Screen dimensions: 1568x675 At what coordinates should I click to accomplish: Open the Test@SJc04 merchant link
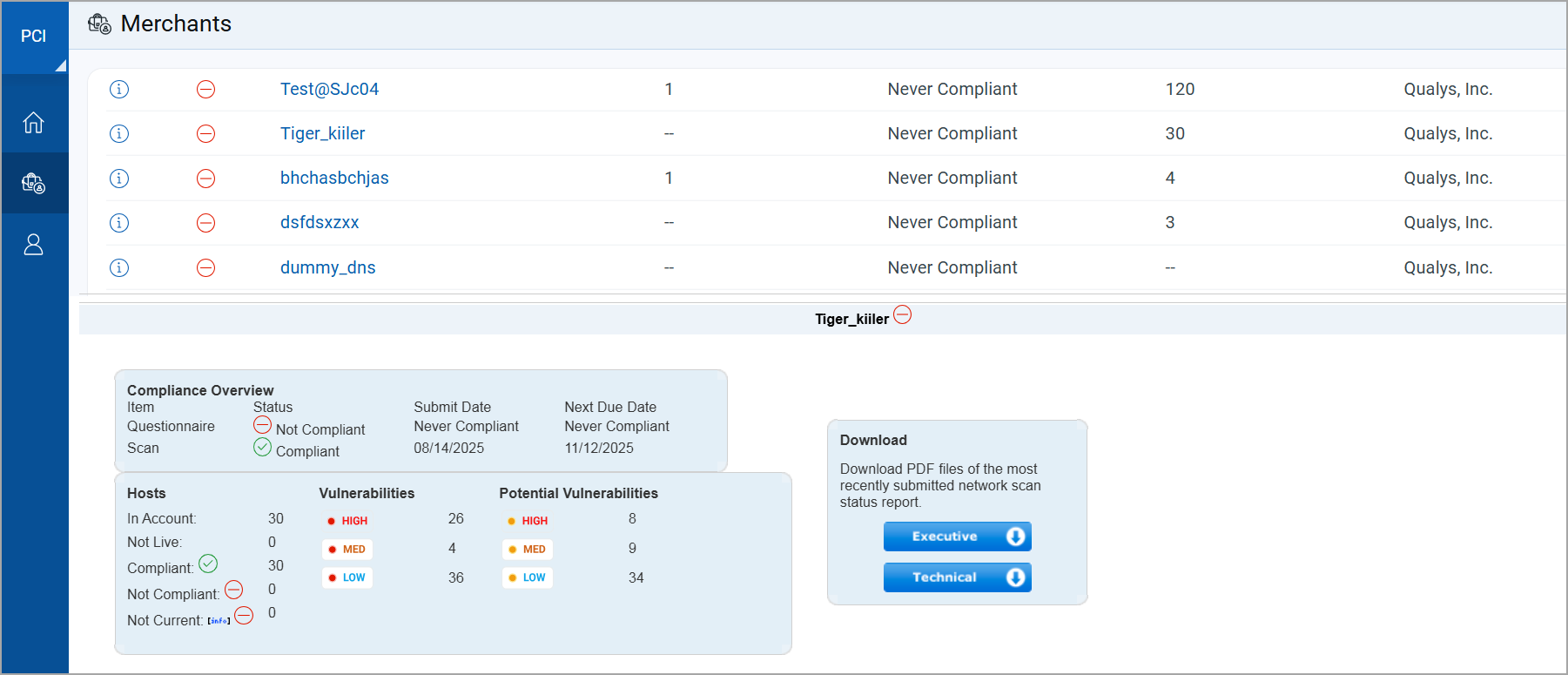pyautogui.click(x=329, y=90)
